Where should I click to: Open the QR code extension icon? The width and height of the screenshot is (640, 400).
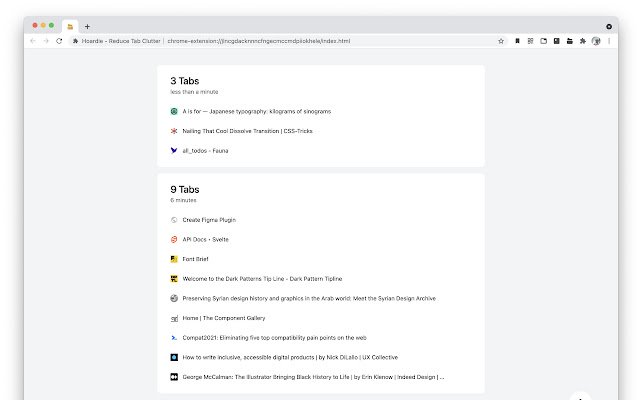pos(530,41)
